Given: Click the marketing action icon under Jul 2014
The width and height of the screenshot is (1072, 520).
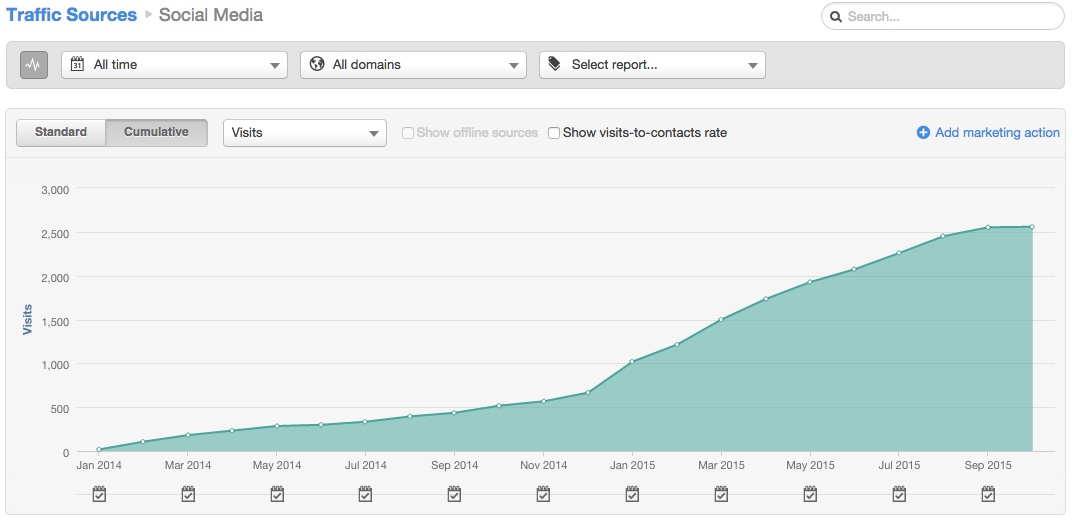Looking at the screenshot, I should (x=366, y=494).
